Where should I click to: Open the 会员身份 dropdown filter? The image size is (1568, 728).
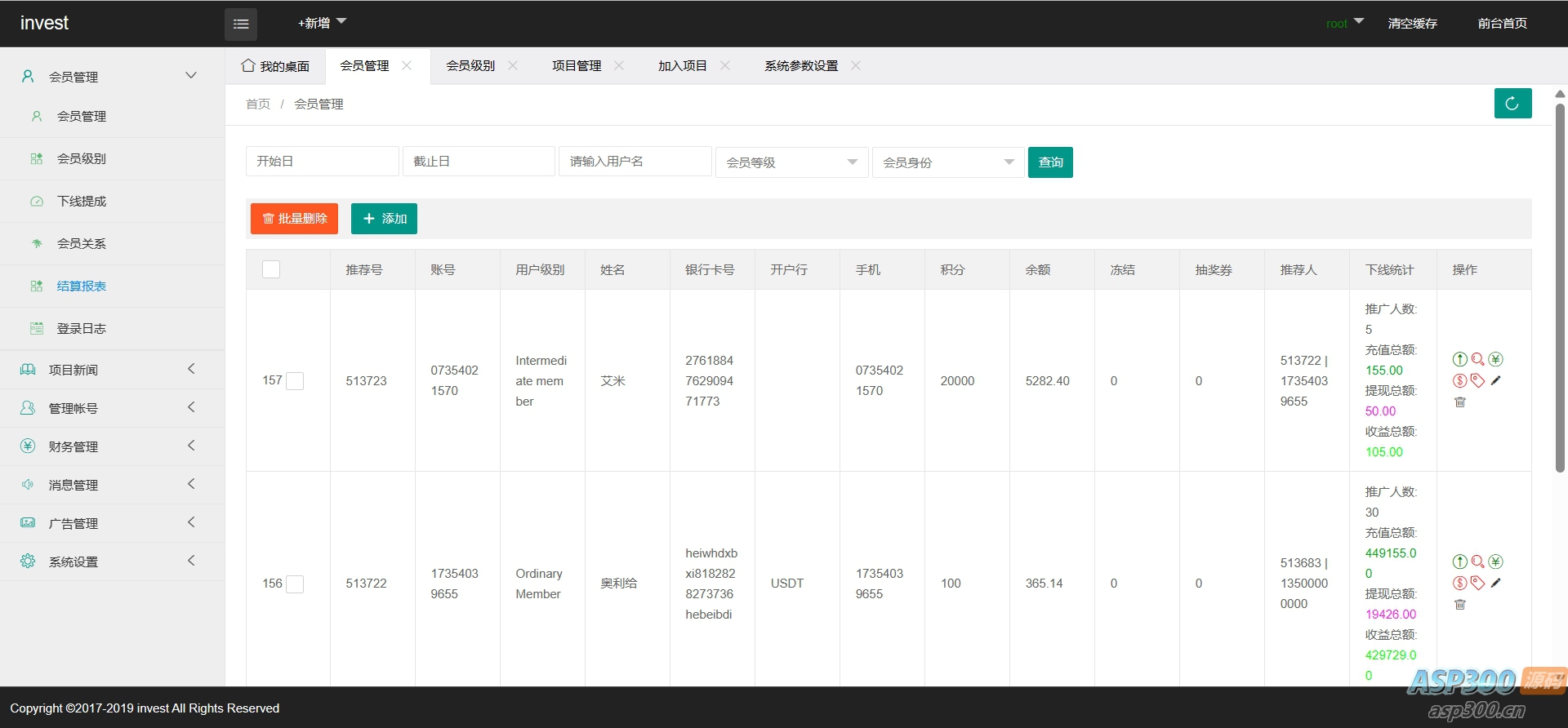[948, 162]
